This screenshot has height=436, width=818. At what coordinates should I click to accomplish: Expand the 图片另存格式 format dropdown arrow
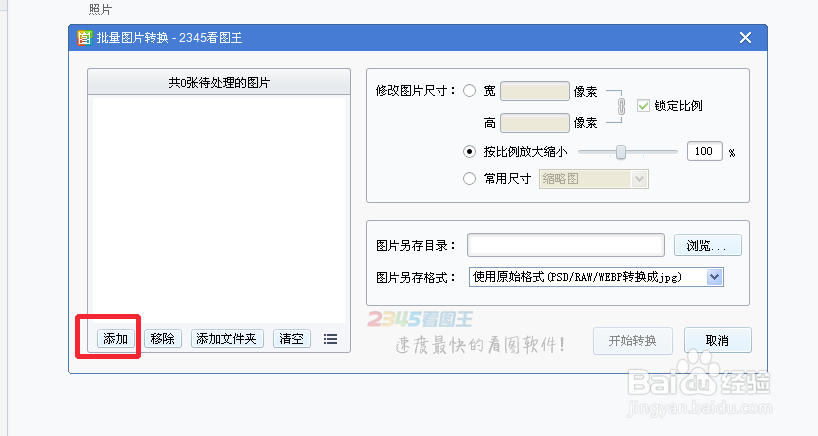pyautogui.click(x=714, y=277)
